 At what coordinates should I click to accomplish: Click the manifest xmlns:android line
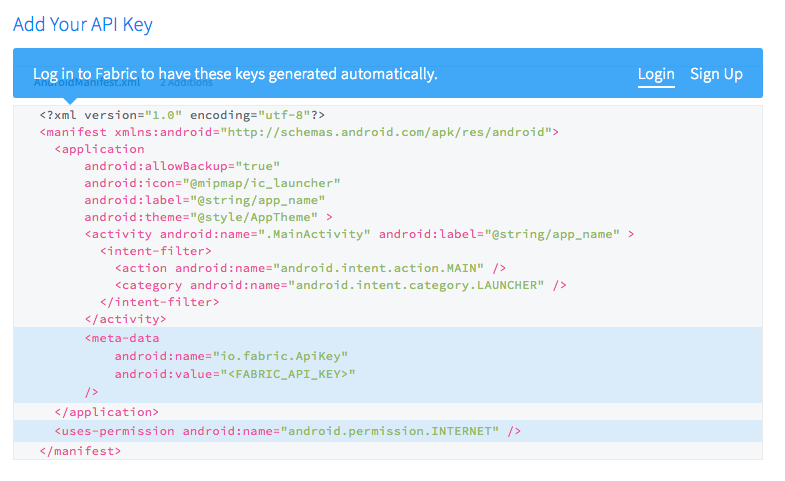(x=299, y=132)
